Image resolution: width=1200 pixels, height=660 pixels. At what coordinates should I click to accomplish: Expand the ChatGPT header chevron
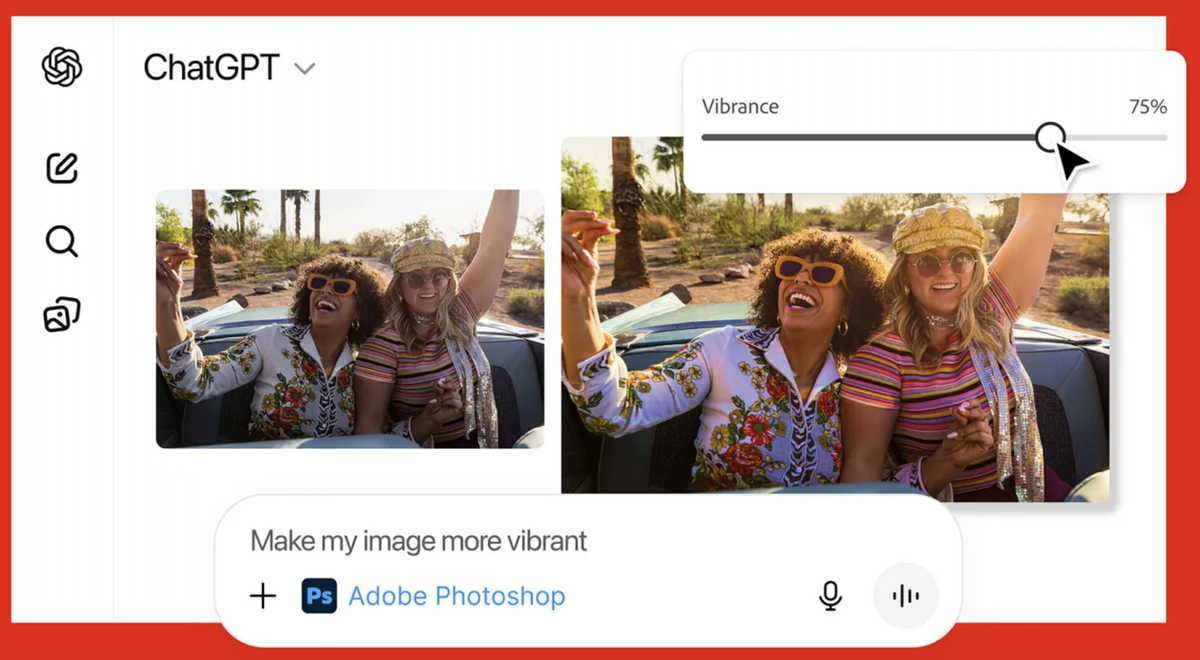(x=303, y=68)
